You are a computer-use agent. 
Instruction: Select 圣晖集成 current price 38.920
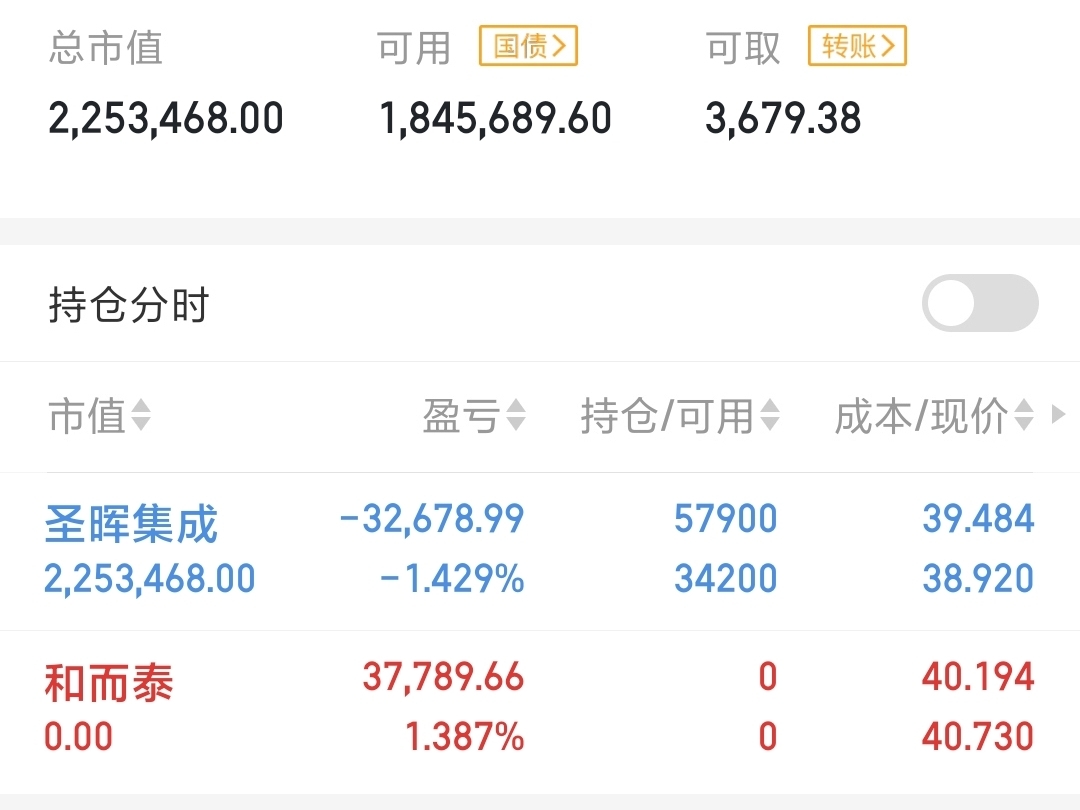(x=978, y=578)
